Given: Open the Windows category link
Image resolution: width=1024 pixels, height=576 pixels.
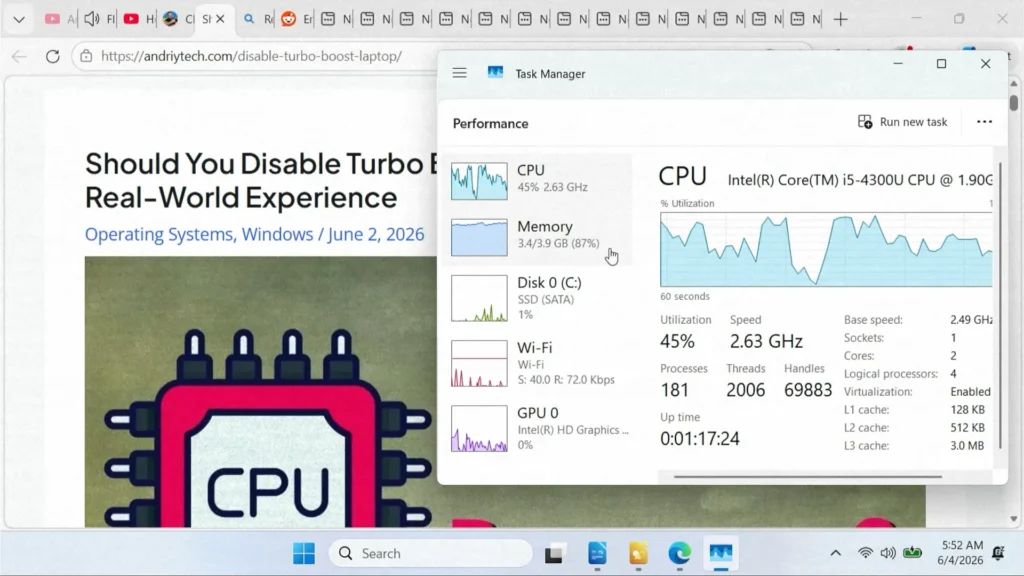Looking at the screenshot, I should 278,234.
